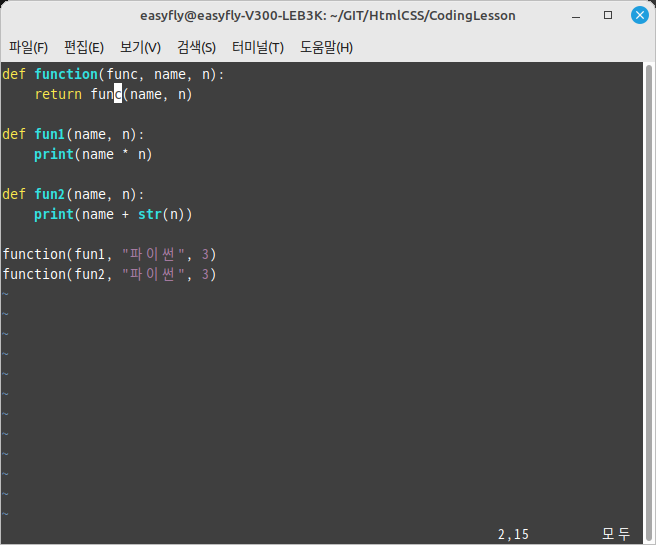Maximize the terminal window
This screenshot has width=656, height=545.
click(x=608, y=15)
